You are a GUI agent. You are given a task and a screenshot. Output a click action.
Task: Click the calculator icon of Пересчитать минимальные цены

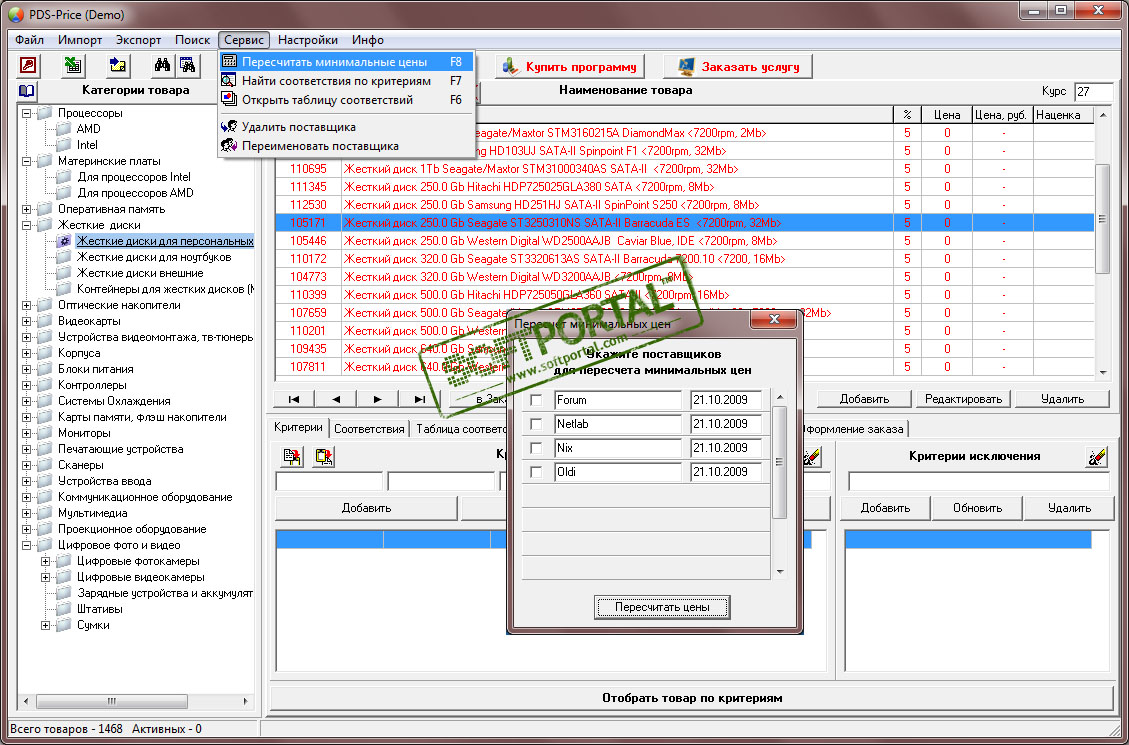coord(229,62)
